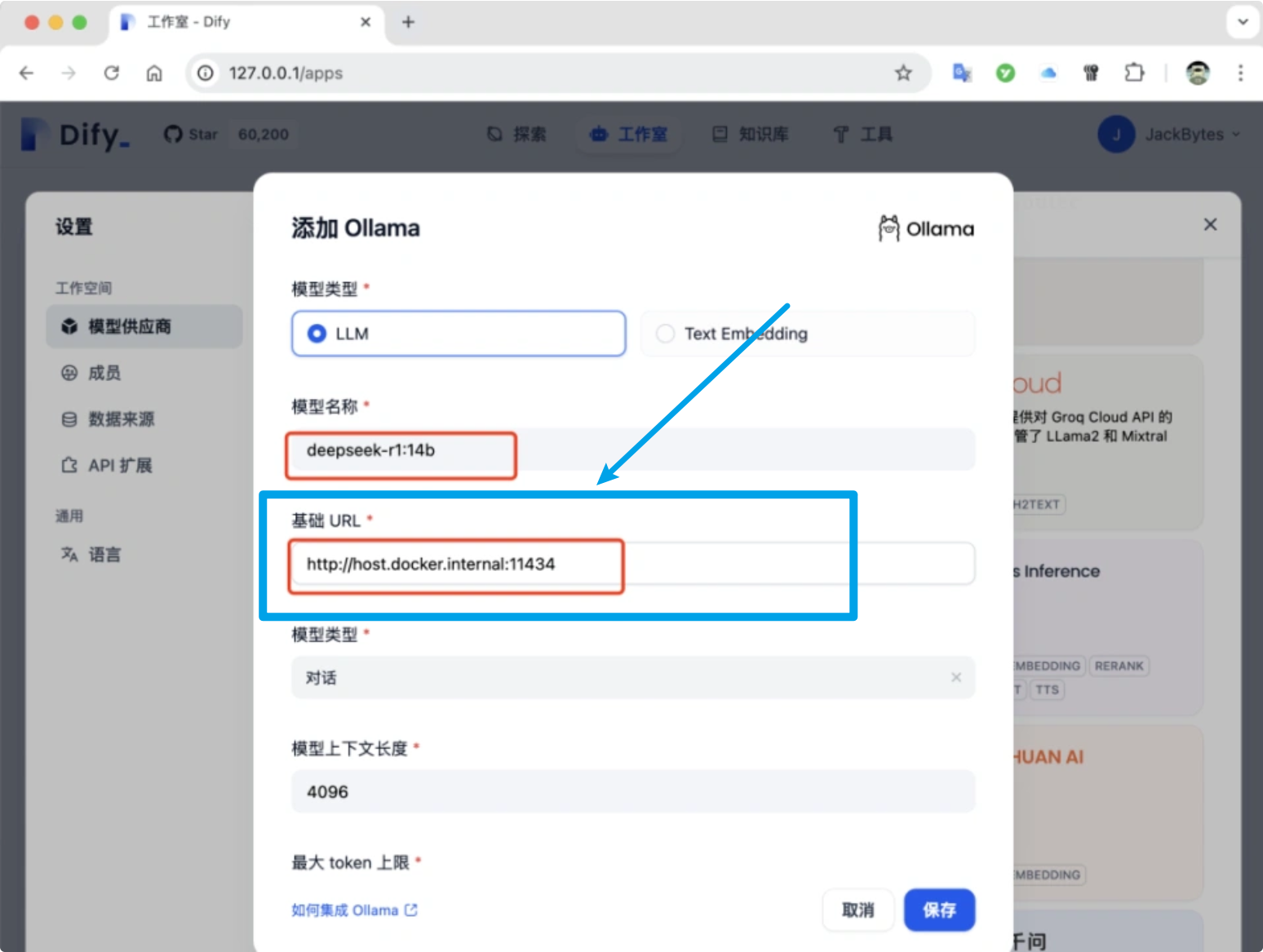Select the LLM model type radio button
This screenshot has height=952, width=1263.
[x=317, y=334]
